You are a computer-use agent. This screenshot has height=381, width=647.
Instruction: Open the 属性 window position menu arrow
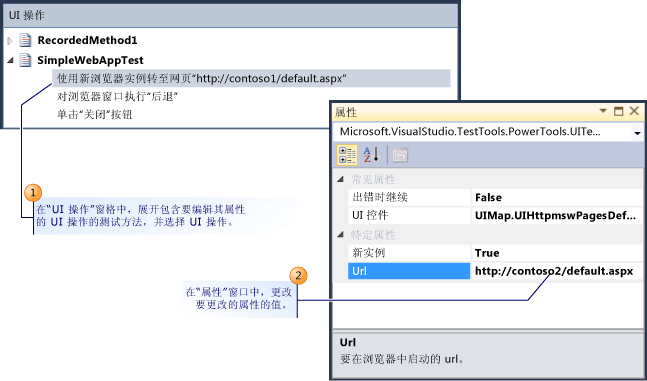coord(603,111)
